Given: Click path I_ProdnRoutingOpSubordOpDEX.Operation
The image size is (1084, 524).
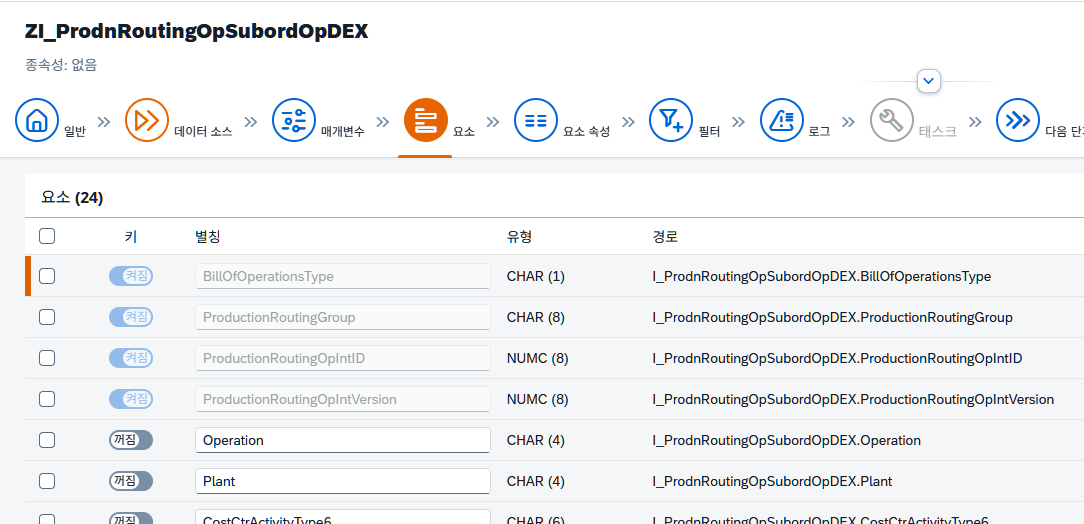Looking at the screenshot, I should pos(787,440).
